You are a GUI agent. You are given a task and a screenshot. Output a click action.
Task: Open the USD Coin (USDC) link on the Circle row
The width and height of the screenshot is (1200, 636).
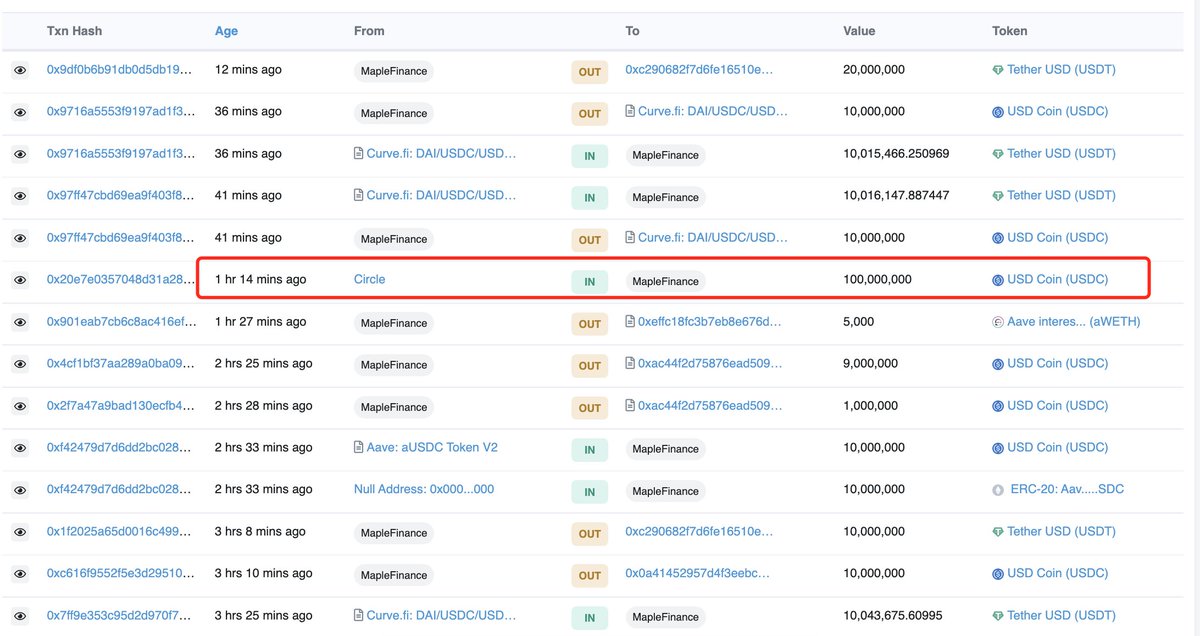click(x=1057, y=280)
